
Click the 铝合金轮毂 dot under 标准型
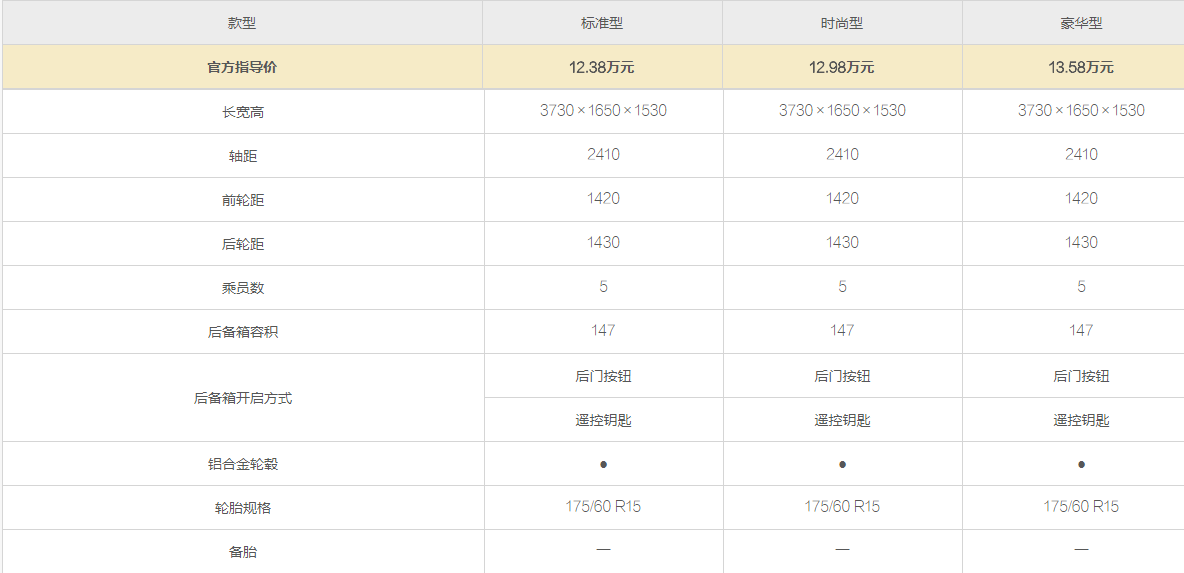[603, 464]
